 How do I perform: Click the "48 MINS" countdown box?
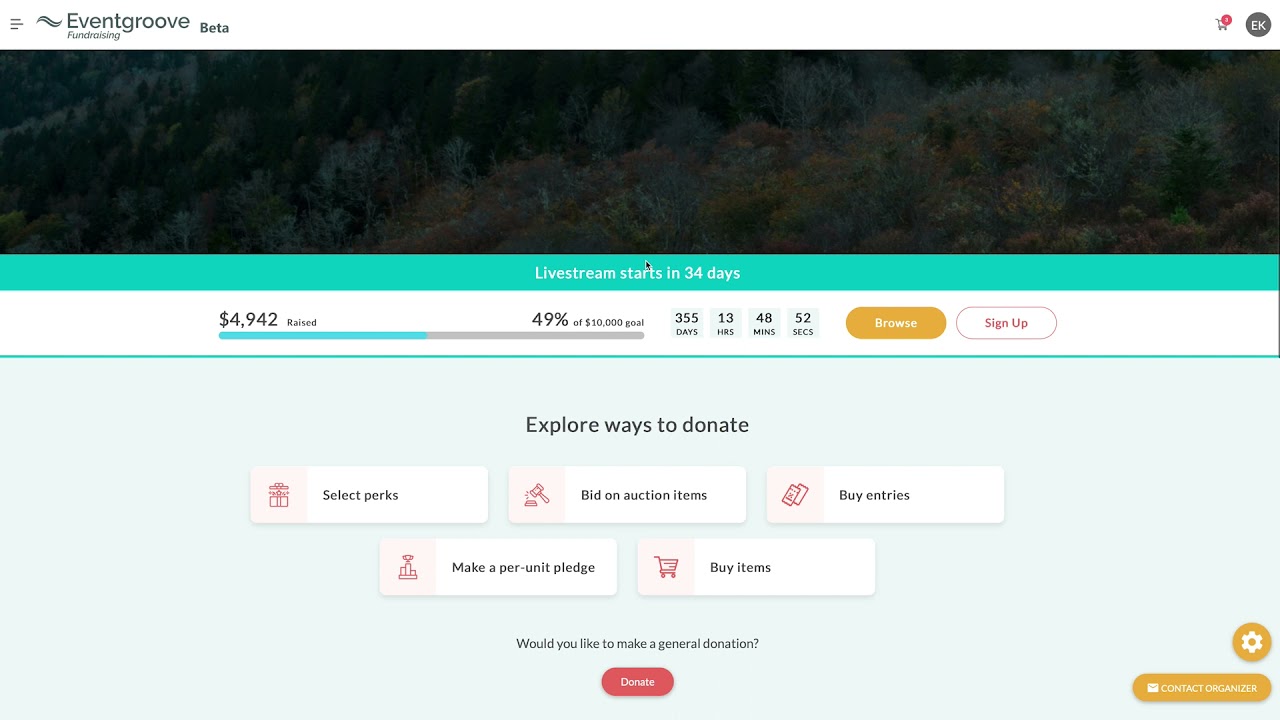click(764, 323)
